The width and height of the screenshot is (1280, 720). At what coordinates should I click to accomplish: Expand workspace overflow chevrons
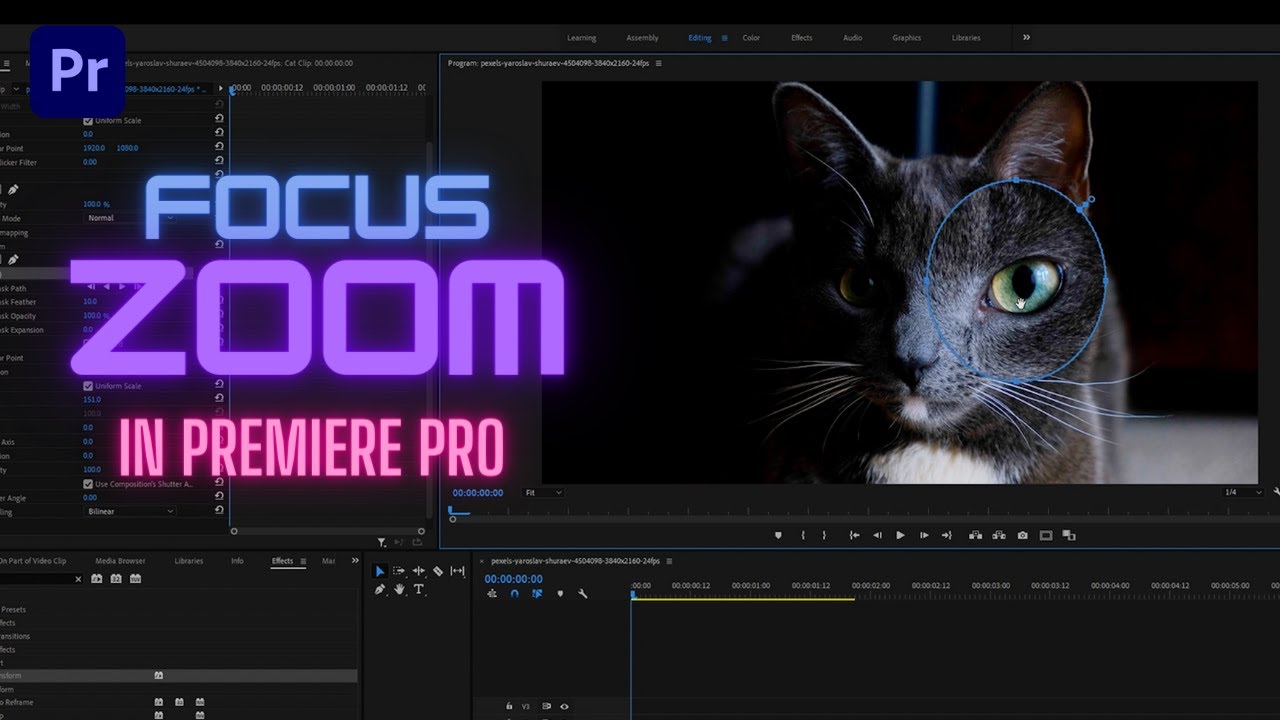coord(1026,37)
